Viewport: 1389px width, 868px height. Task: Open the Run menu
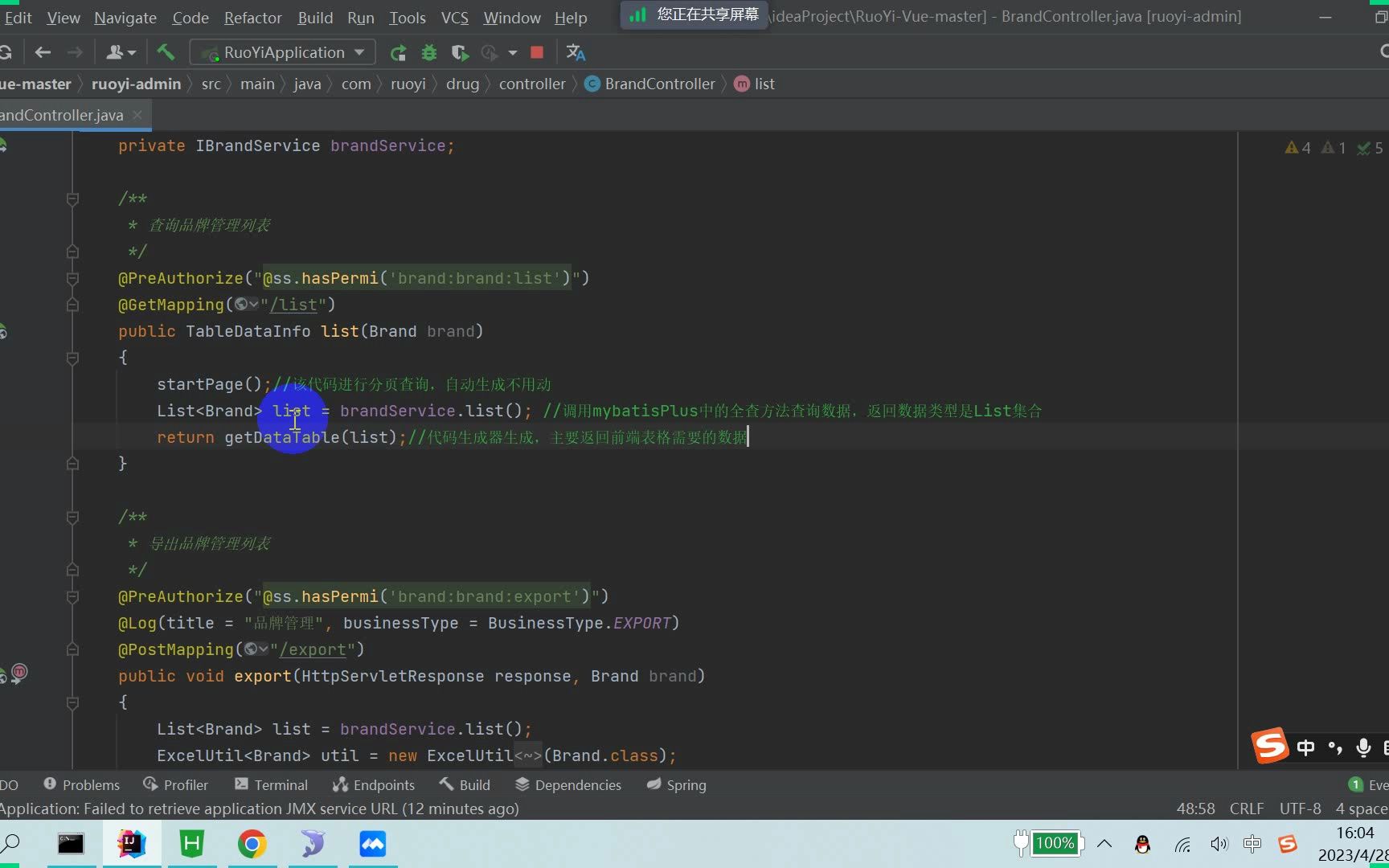(361, 18)
